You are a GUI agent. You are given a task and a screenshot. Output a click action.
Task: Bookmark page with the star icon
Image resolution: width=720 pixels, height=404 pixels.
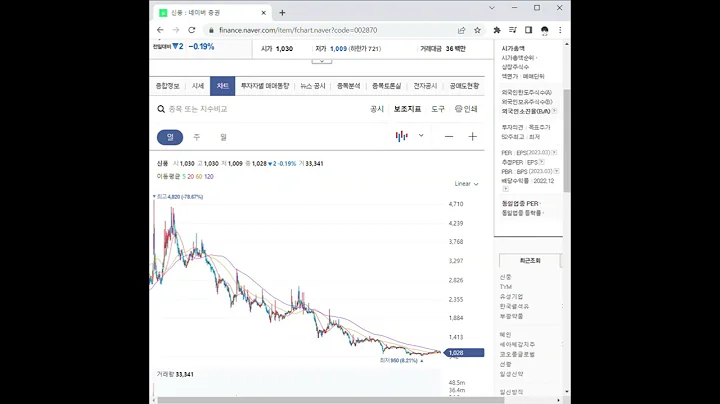[x=478, y=30]
